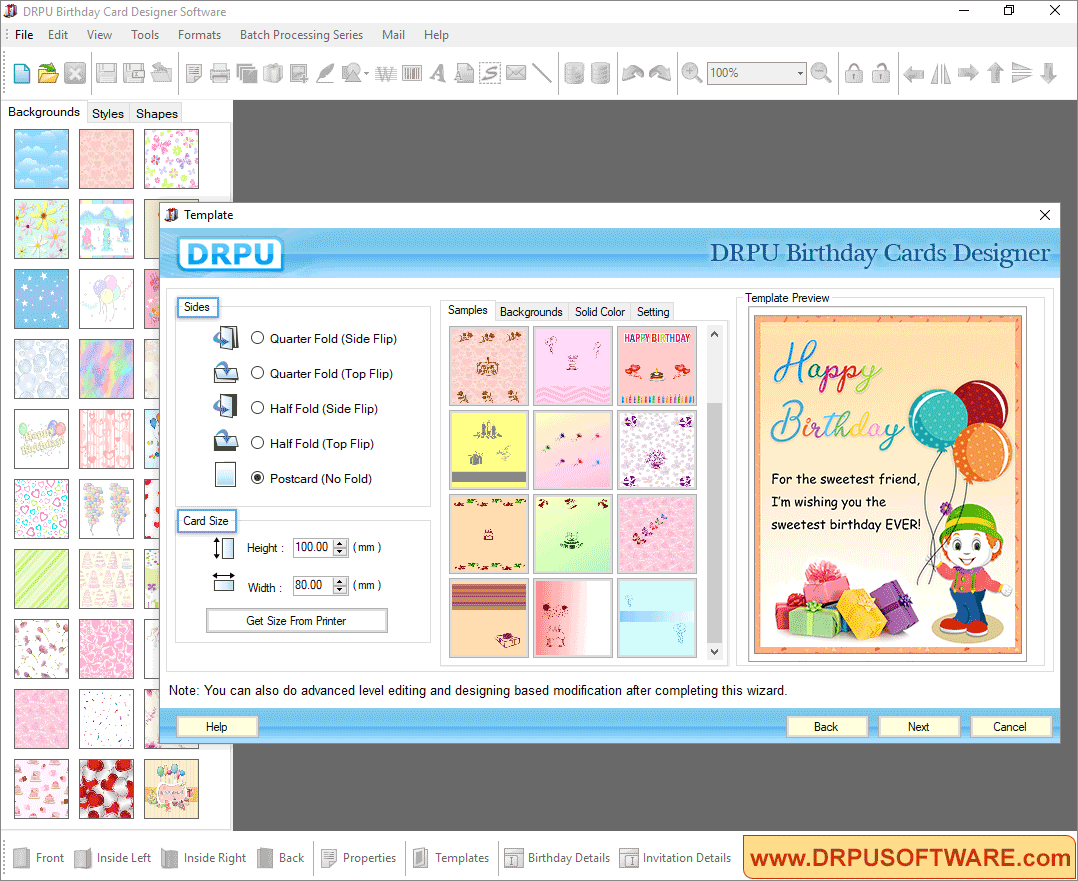Select the barcode tool icon
Screen dimensions: 1078x881
click(412, 73)
